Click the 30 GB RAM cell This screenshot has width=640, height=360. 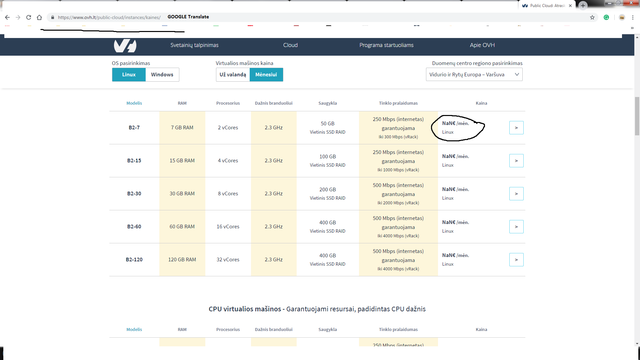click(182, 194)
